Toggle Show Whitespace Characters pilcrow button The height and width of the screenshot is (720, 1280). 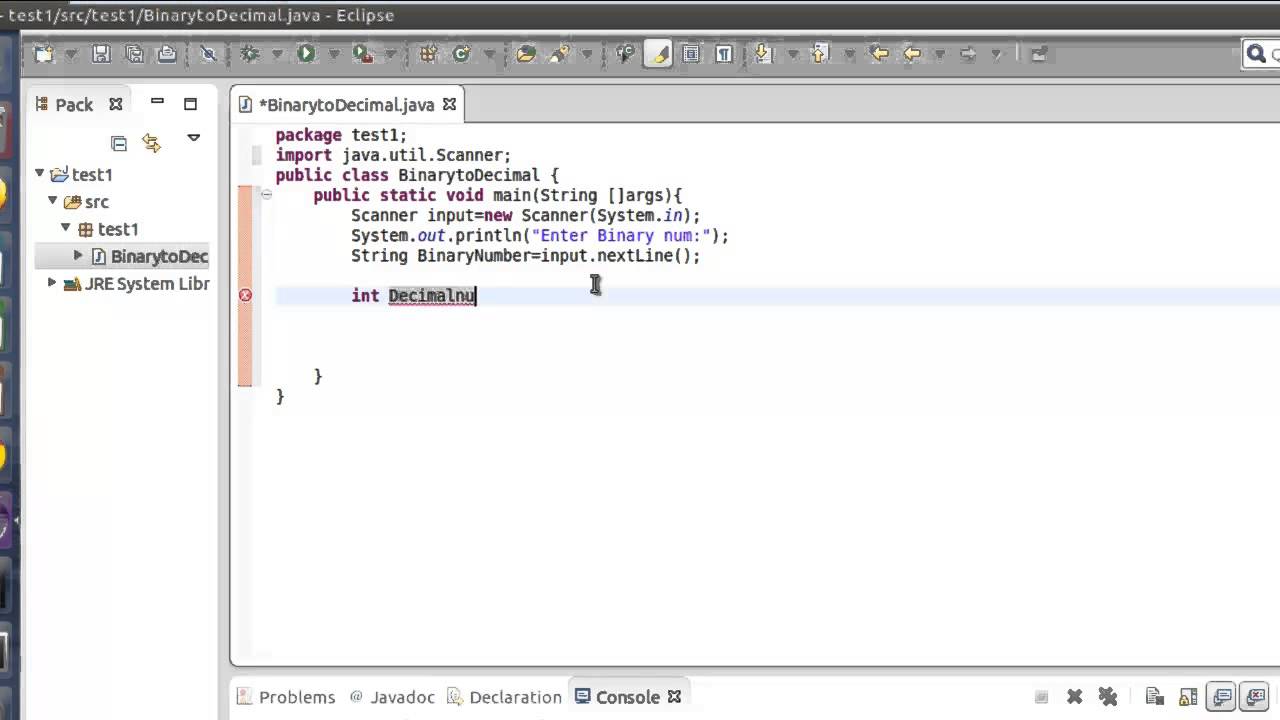723,54
